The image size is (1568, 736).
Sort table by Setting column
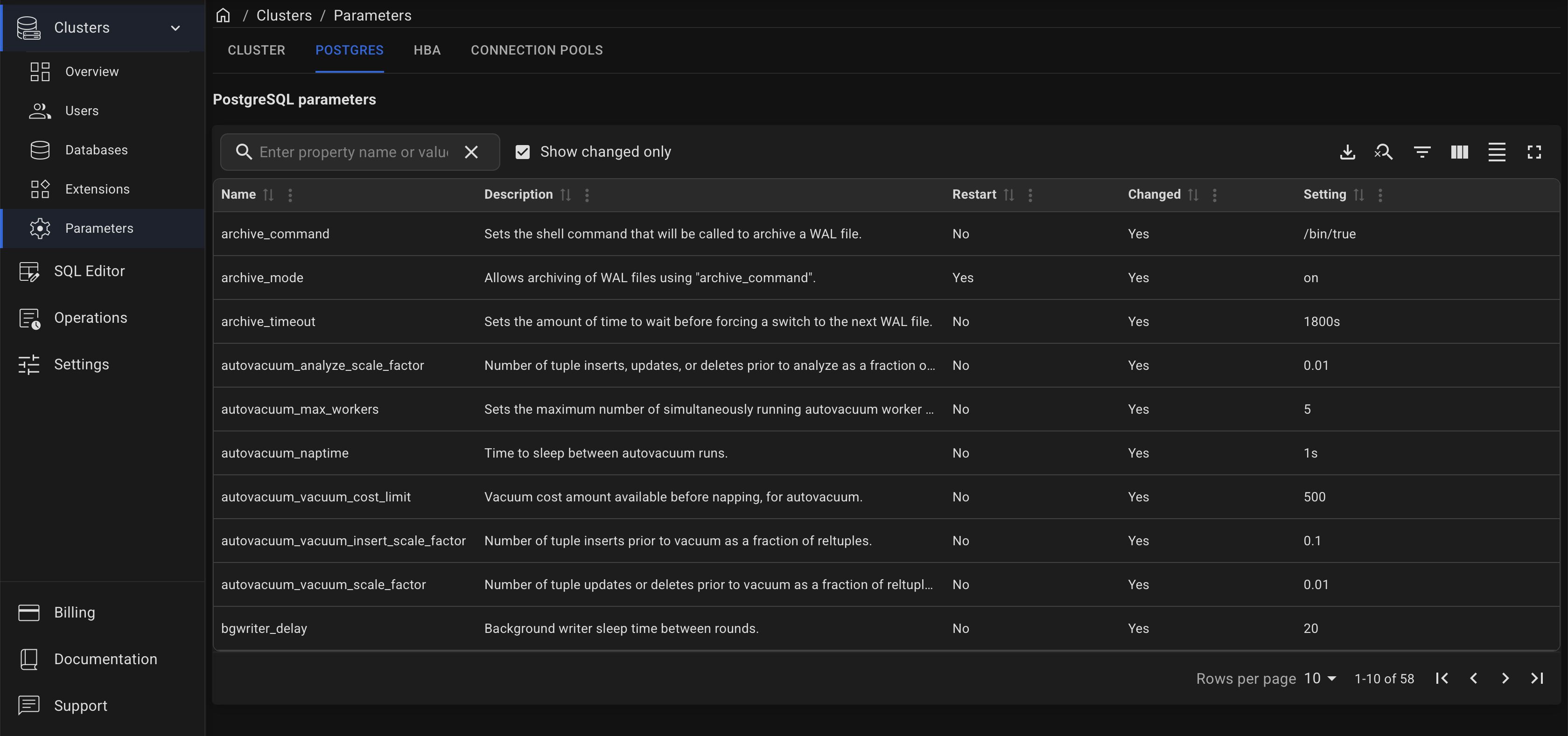(1358, 194)
